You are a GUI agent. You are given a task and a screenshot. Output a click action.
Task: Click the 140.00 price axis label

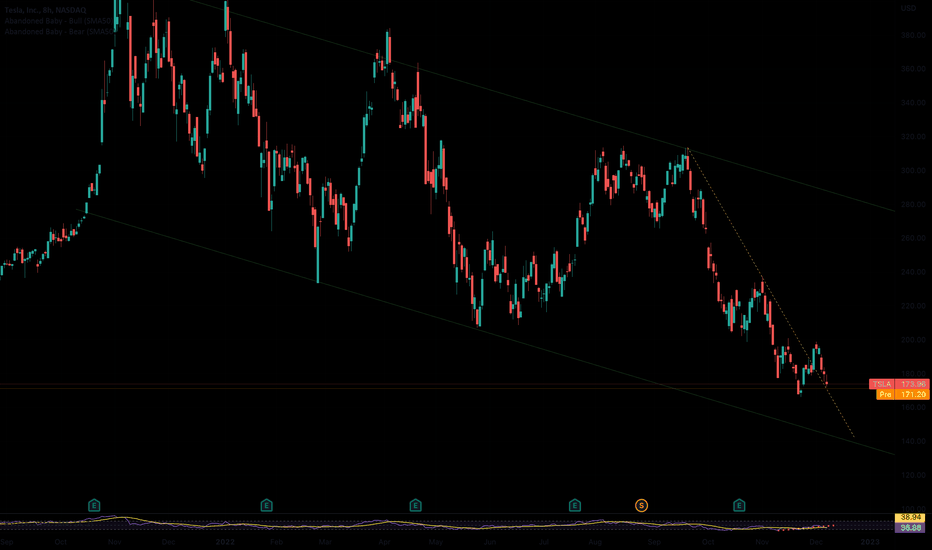pos(913,441)
